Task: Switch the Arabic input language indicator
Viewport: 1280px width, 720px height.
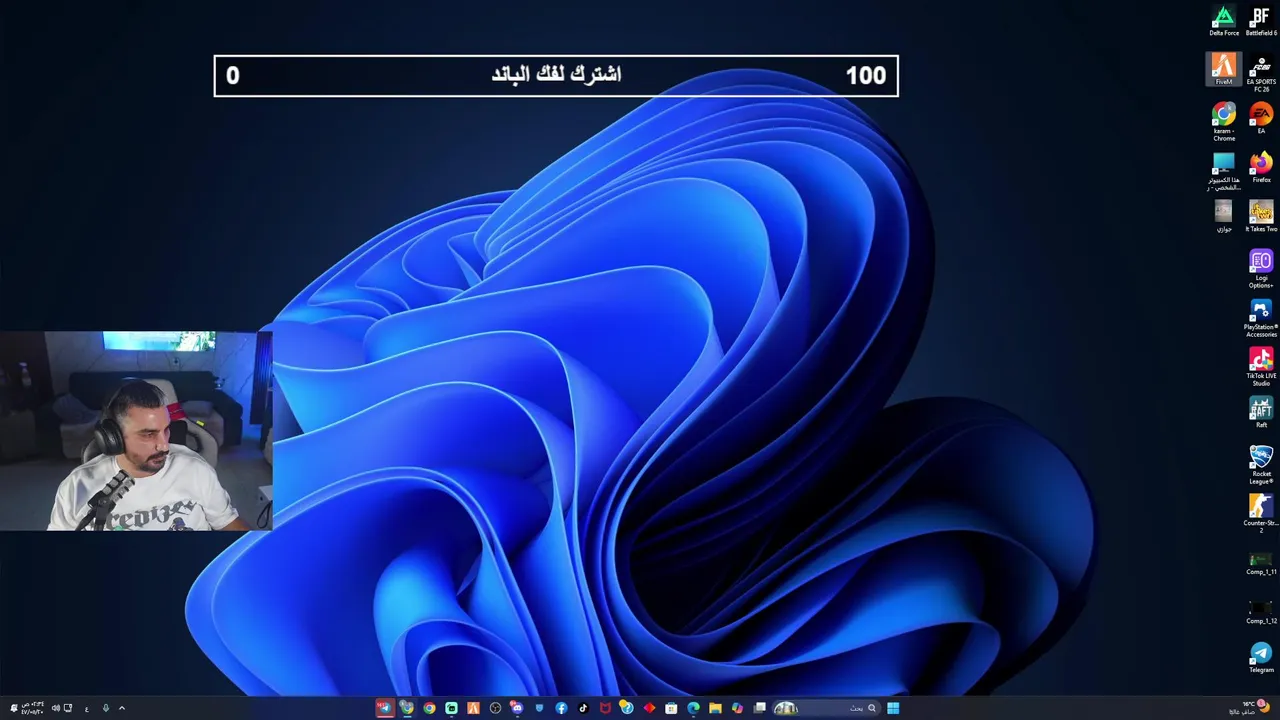Action: [87, 708]
